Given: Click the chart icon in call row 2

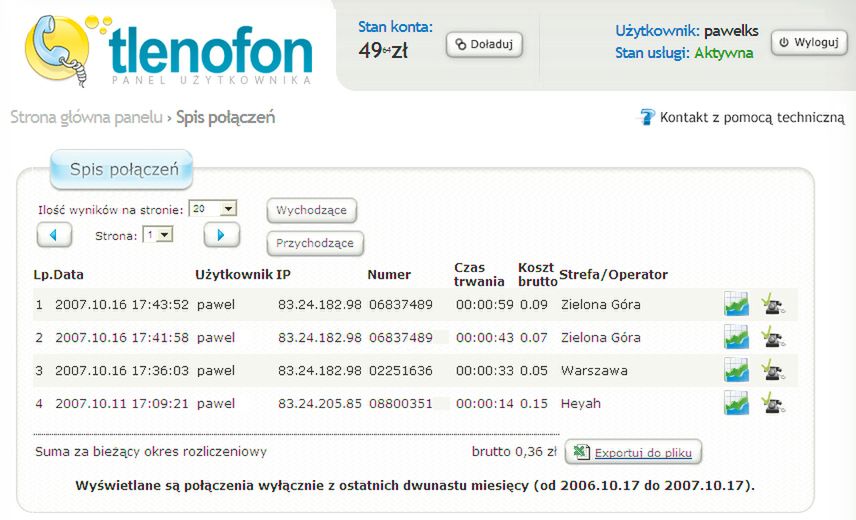Looking at the screenshot, I should click(x=736, y=338).
